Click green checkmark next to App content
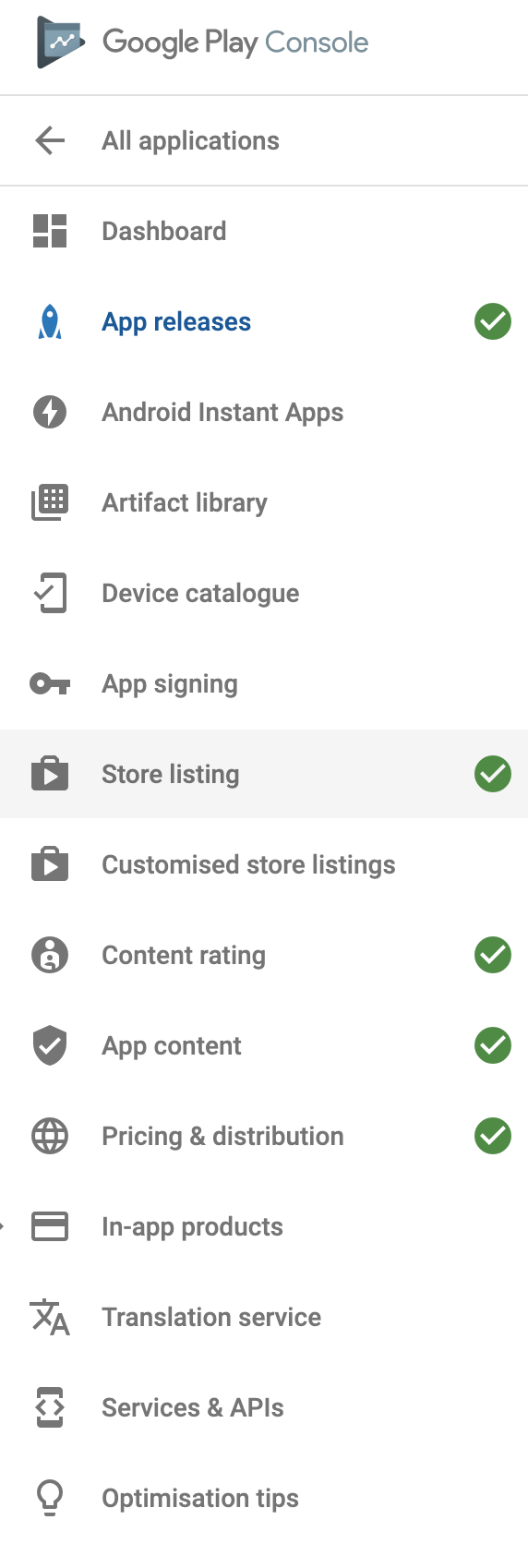 [x=493, y=1045]
